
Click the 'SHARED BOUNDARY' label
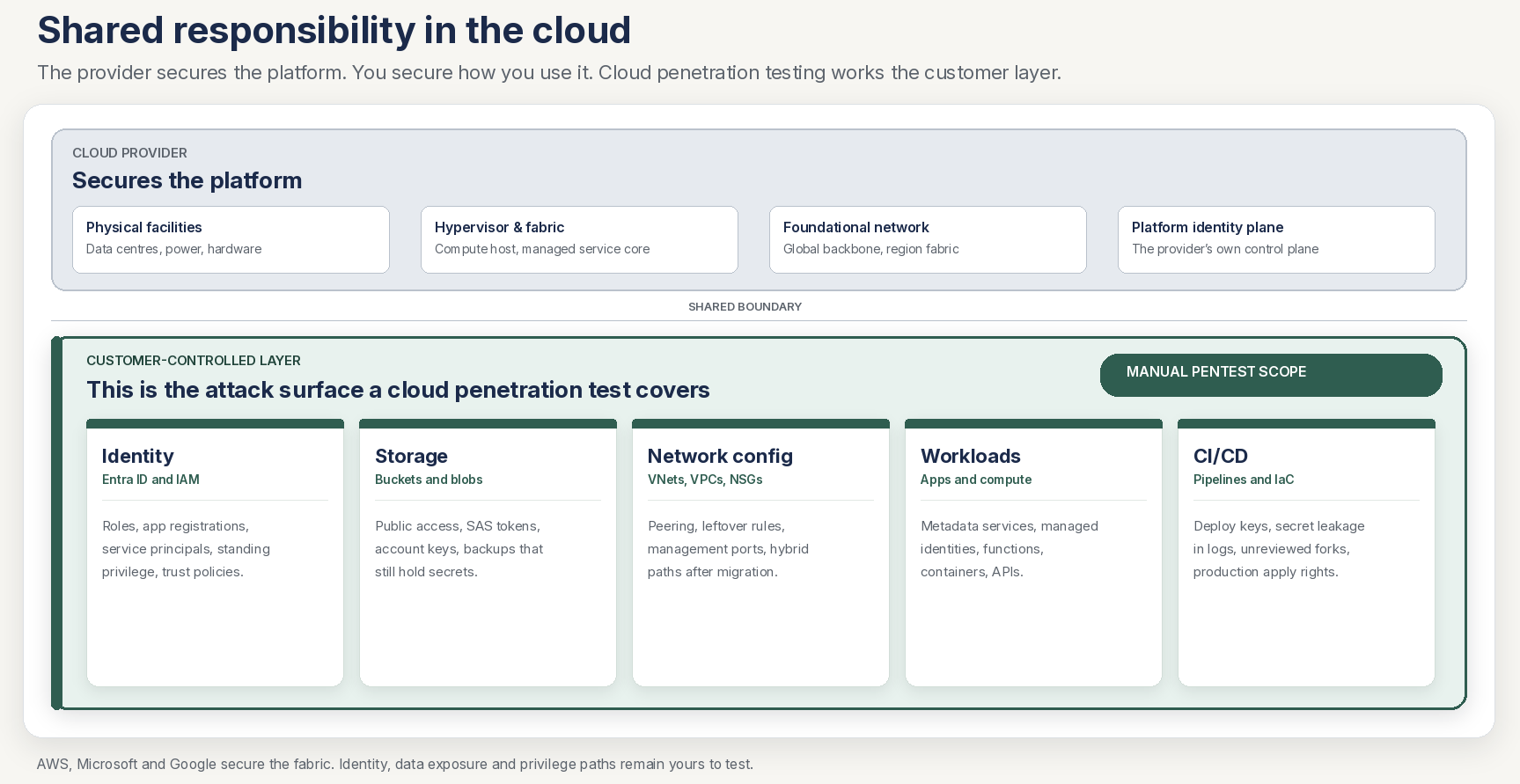(745, 307)
